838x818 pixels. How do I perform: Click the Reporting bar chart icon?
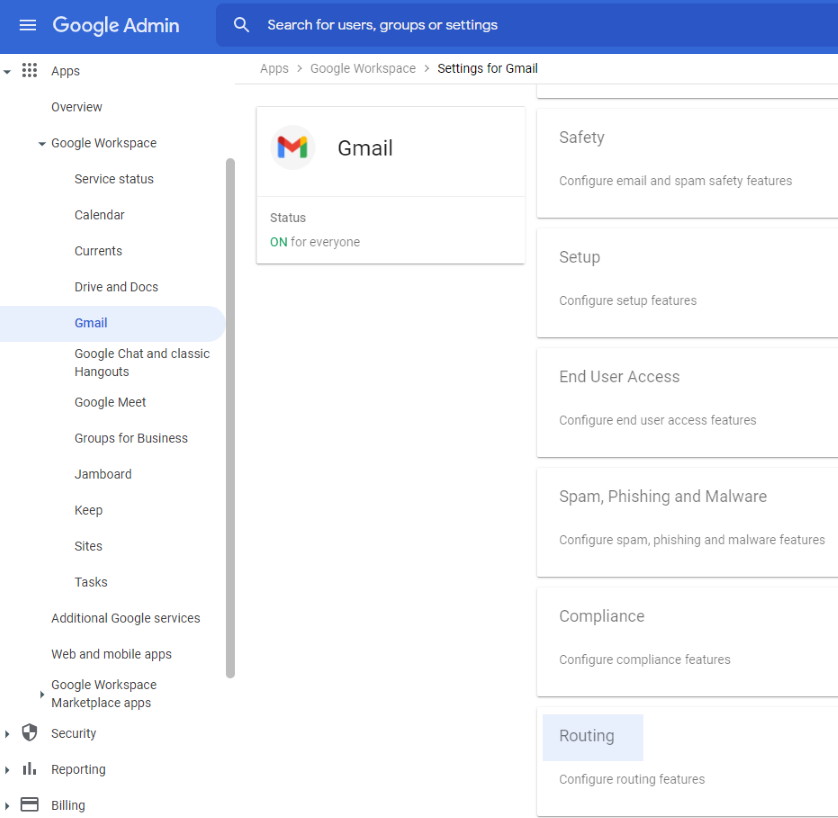tap(29, 768)
